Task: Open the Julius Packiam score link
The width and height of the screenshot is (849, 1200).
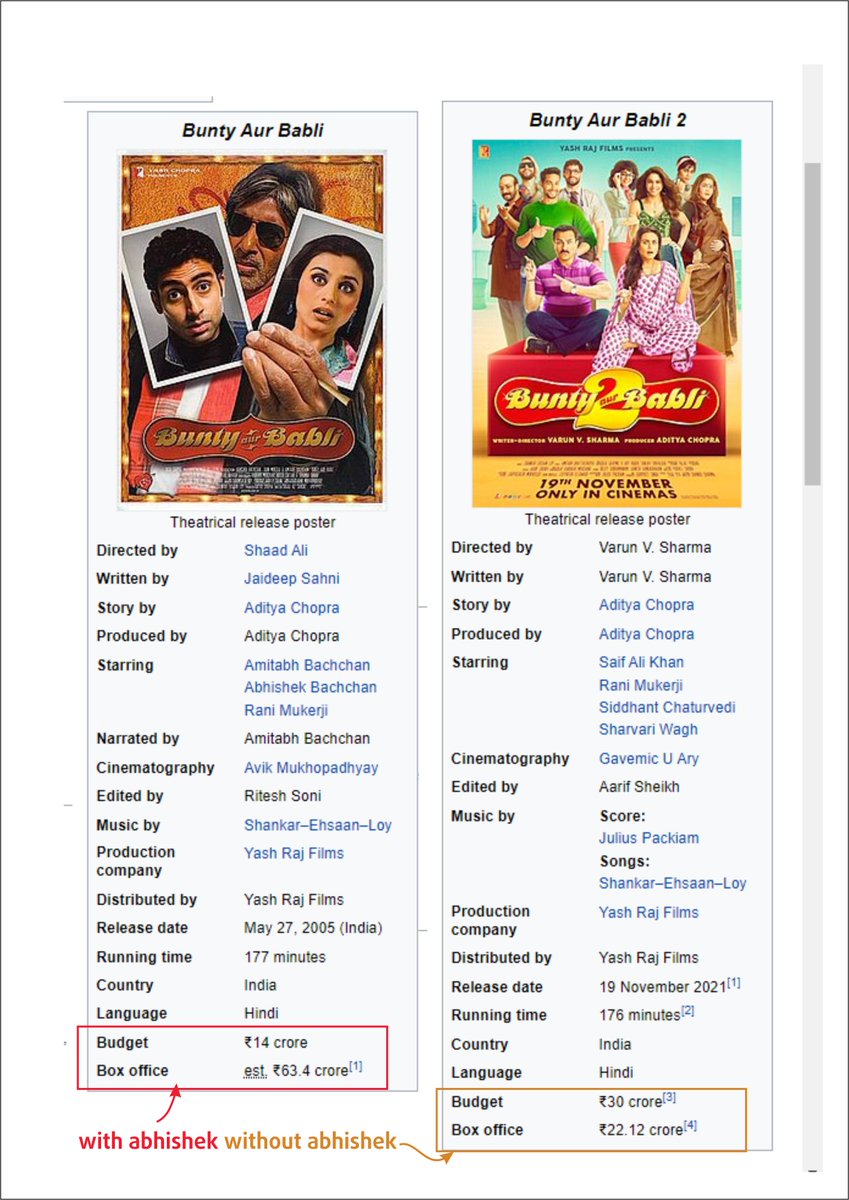Action: click(x=649, y=838)
